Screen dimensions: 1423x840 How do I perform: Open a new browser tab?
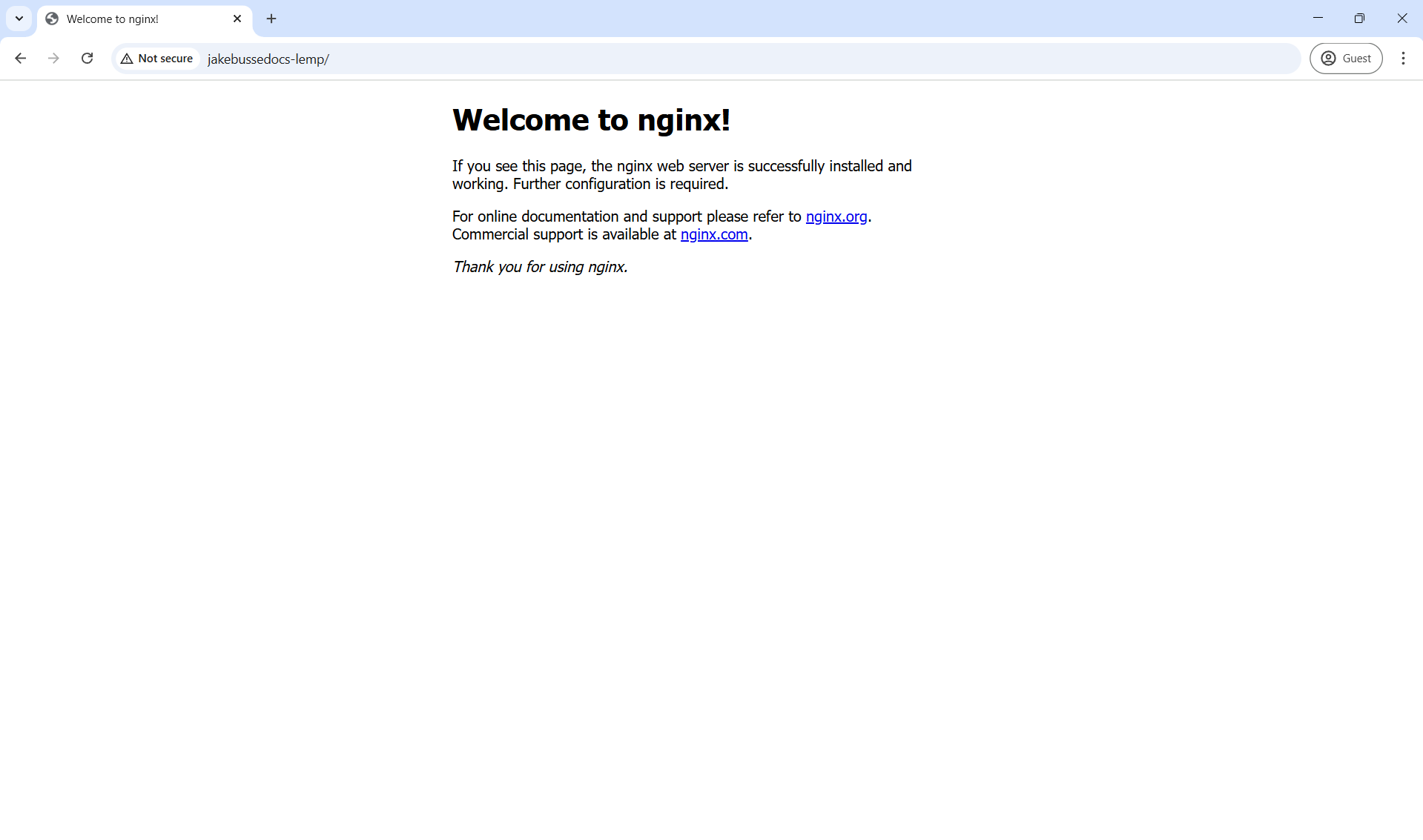coord(271,19)
